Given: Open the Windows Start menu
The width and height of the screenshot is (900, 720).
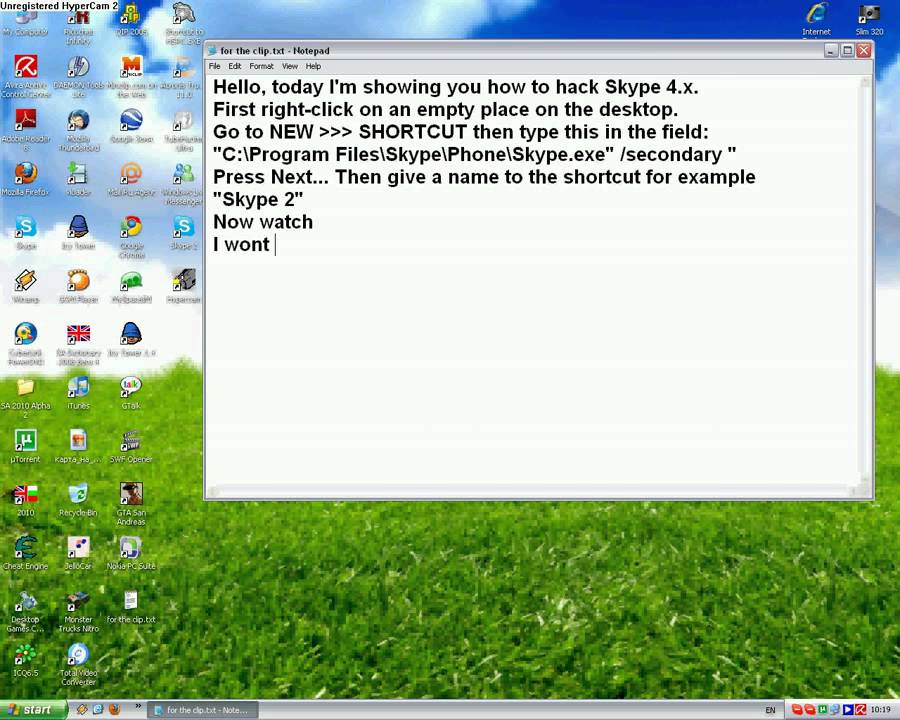Looking at the screenshot, I should 33,710.
